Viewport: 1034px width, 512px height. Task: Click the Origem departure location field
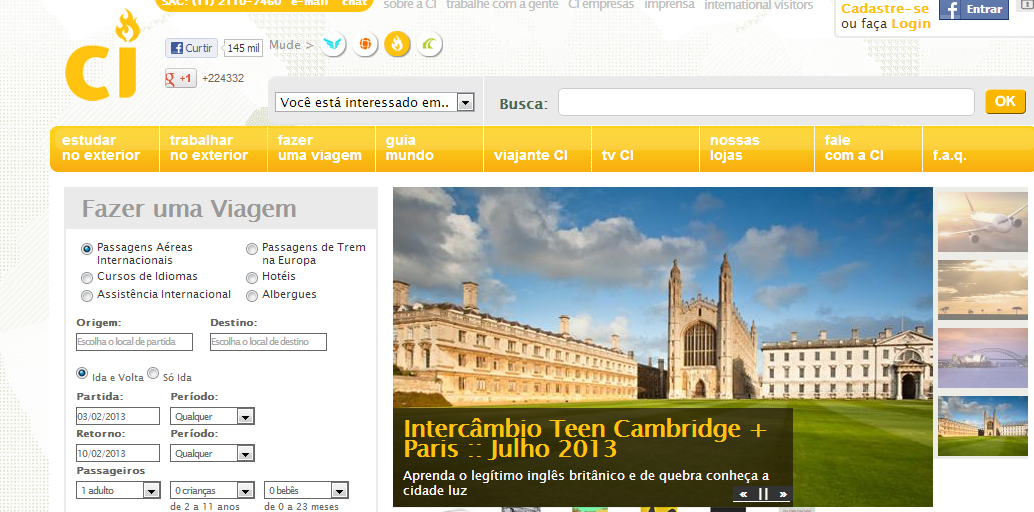coord(135,342)
